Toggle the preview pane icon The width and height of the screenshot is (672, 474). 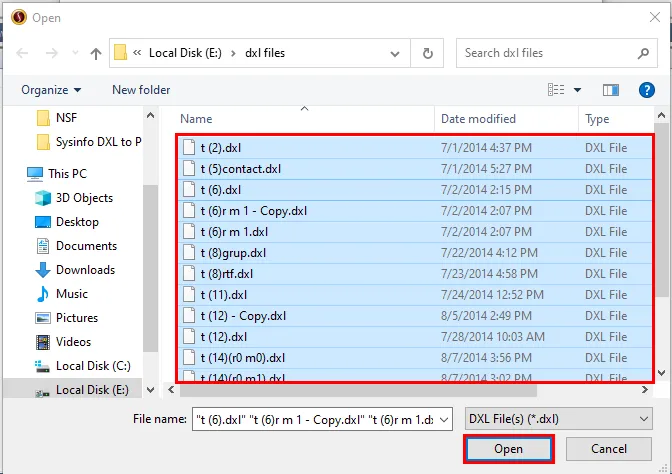click(x=611, y=90)
